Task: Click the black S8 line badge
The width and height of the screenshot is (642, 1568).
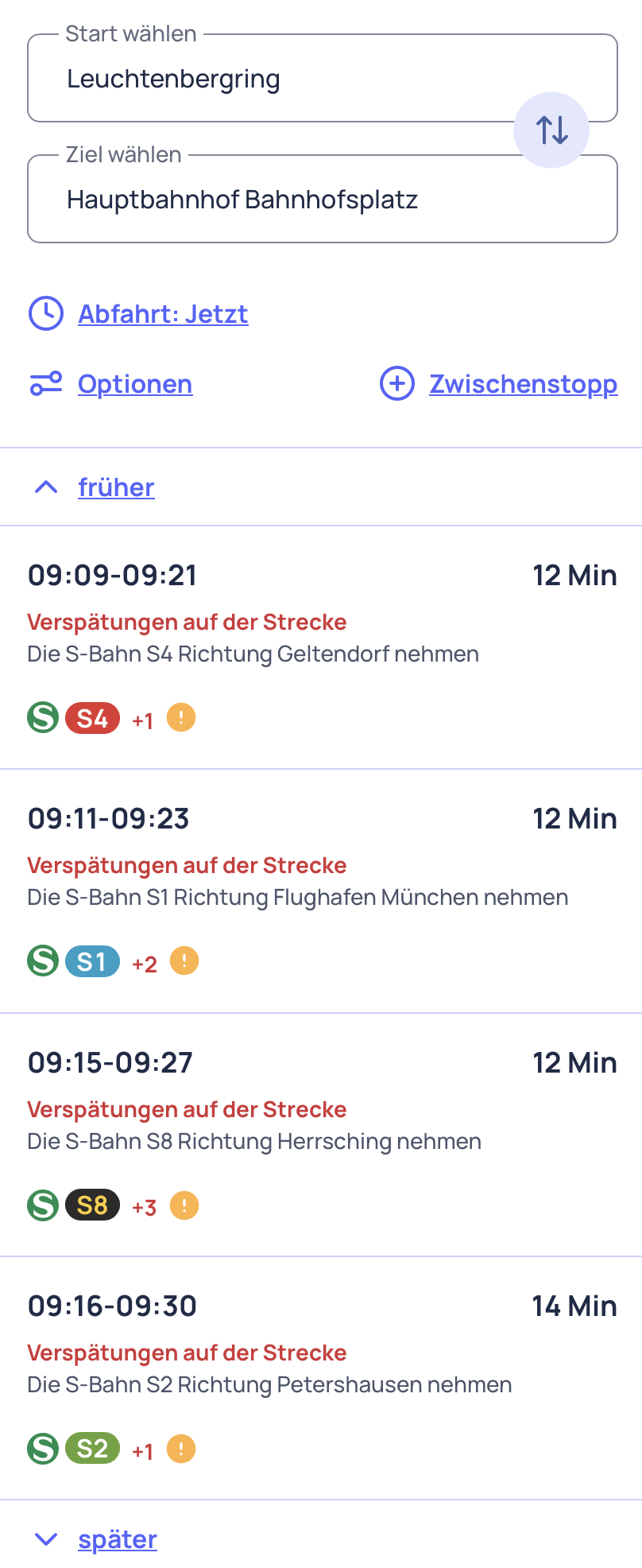Action: coord(92,1205)
